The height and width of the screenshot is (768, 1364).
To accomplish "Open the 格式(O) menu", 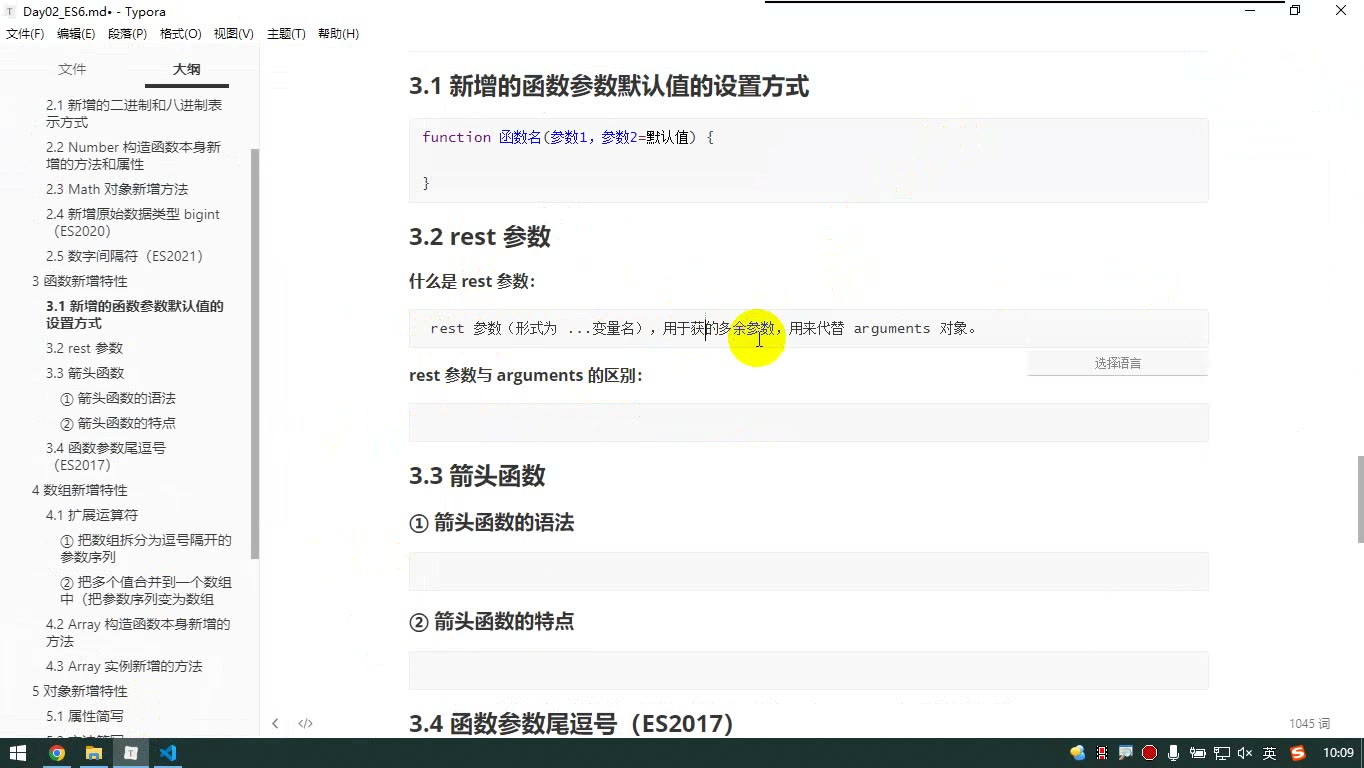I will (x=181, y=34).
